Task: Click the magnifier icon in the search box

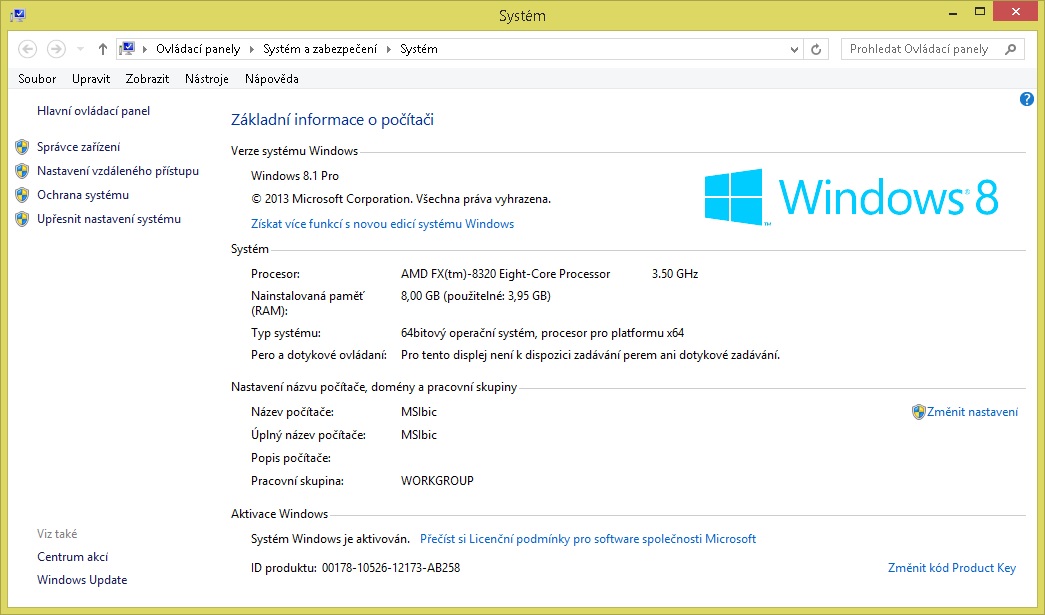Action: [x=1010, y=49]
